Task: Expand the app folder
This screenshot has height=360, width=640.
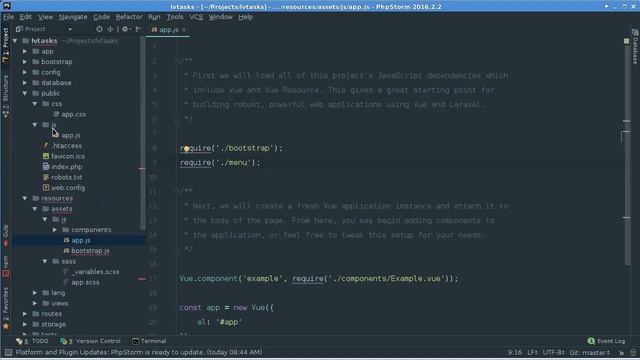Action: tap(25, 51)
